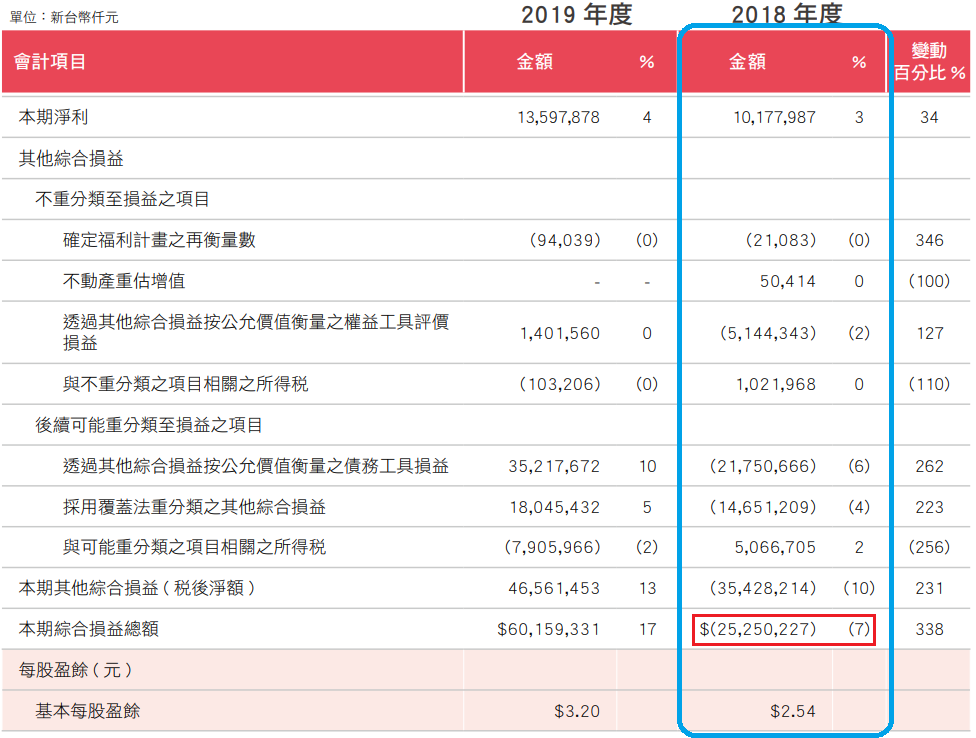The height and width of the screenshot is (738, 976).
Task: Click 每股盈餘（元）row label
Action: (75, 670)
